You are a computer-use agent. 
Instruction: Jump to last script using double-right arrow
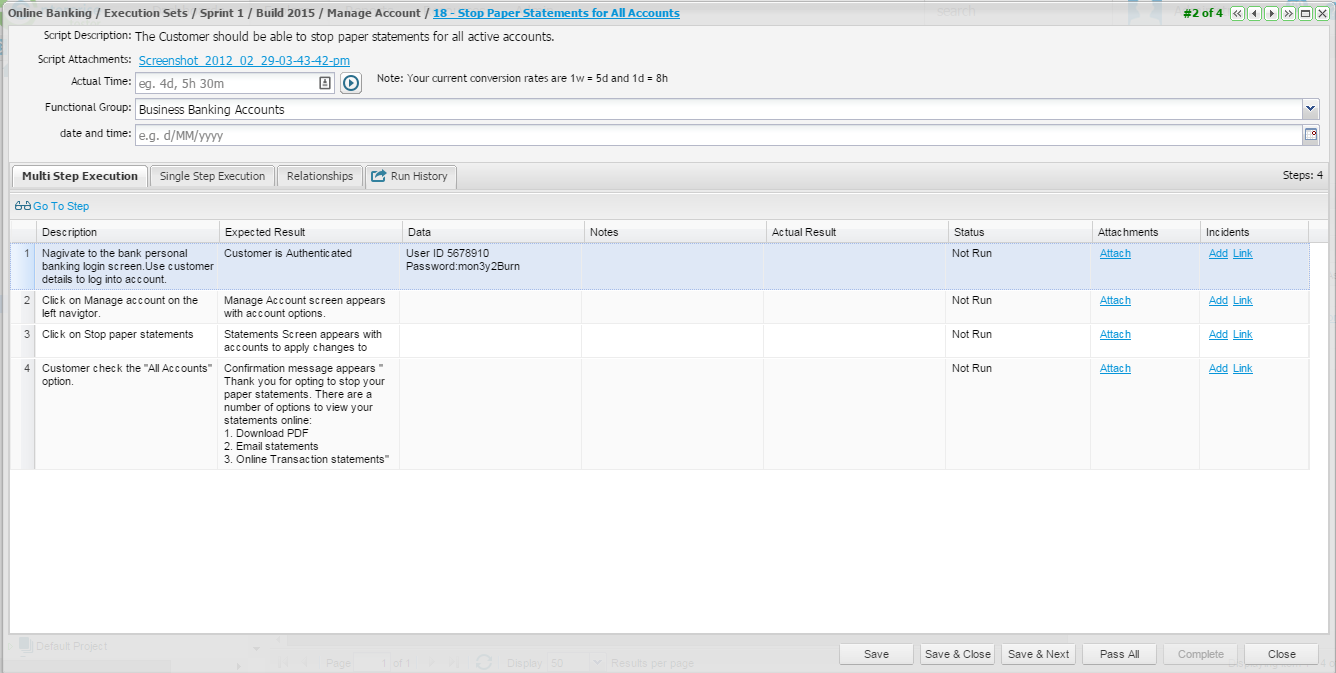pyautogui.click(x=1288, y=13)
